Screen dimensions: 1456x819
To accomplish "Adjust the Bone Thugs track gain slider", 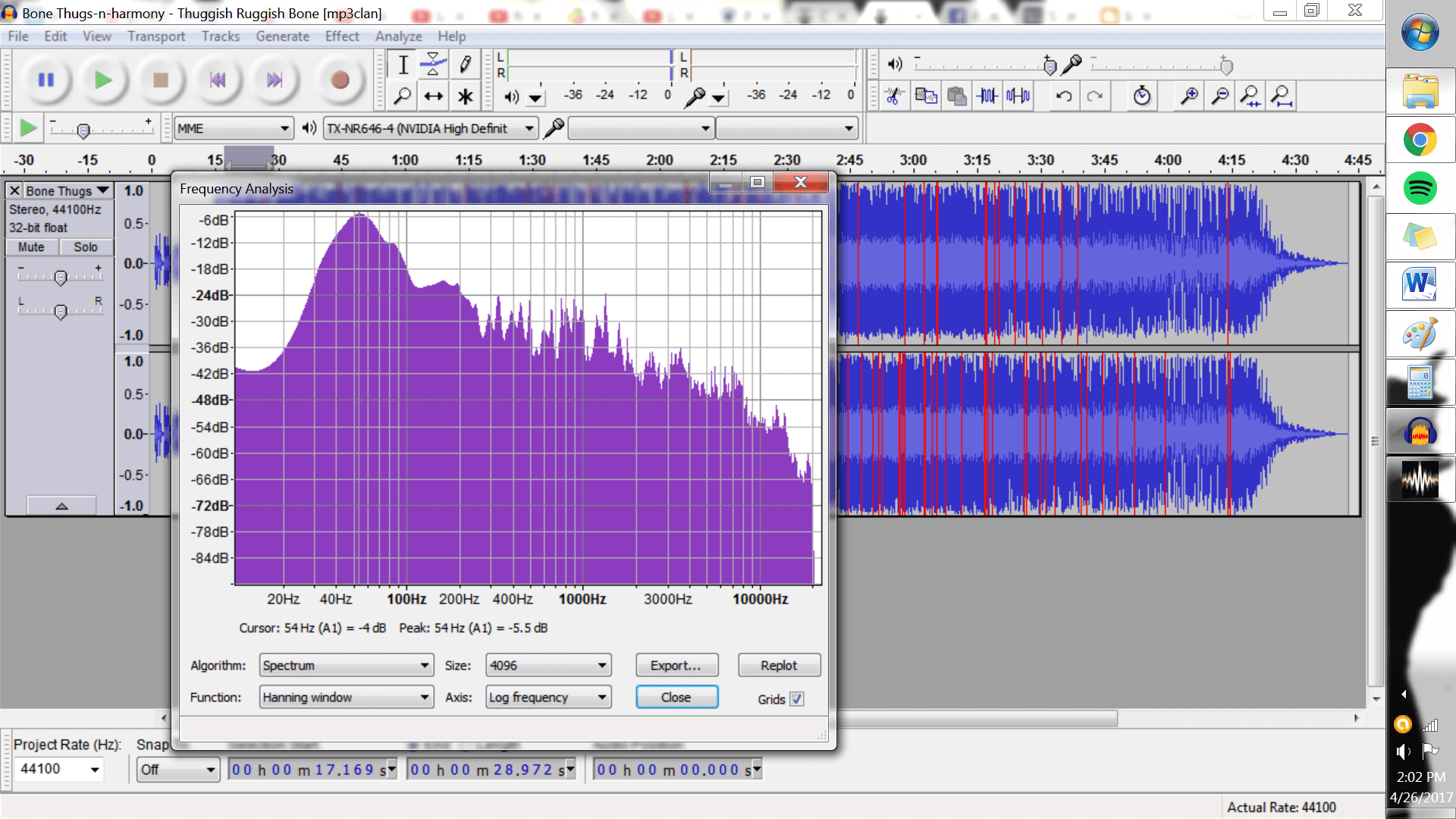I will tap(61, 278).
